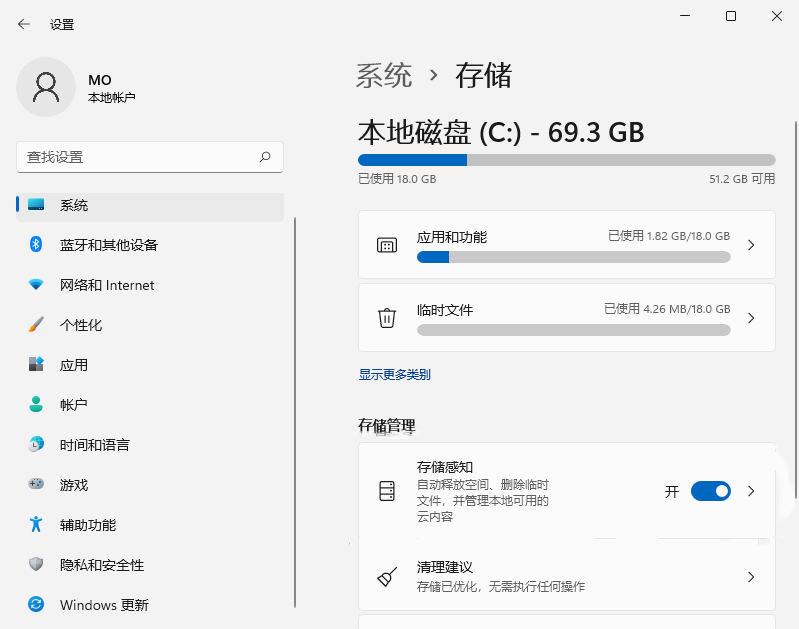Click the MO user avatar icon
The width and height of the screenshot is (799, 629).
45,87
